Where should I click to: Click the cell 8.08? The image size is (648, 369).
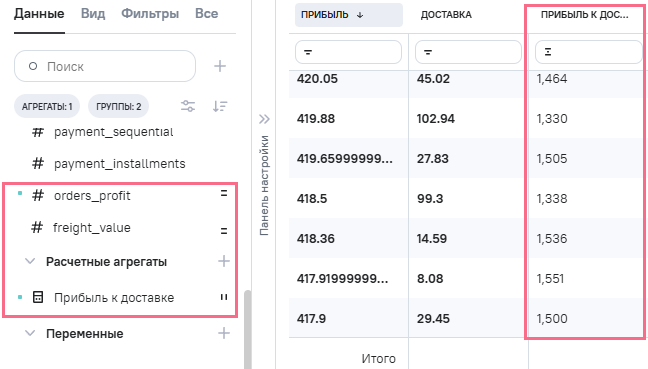(430, 279)
